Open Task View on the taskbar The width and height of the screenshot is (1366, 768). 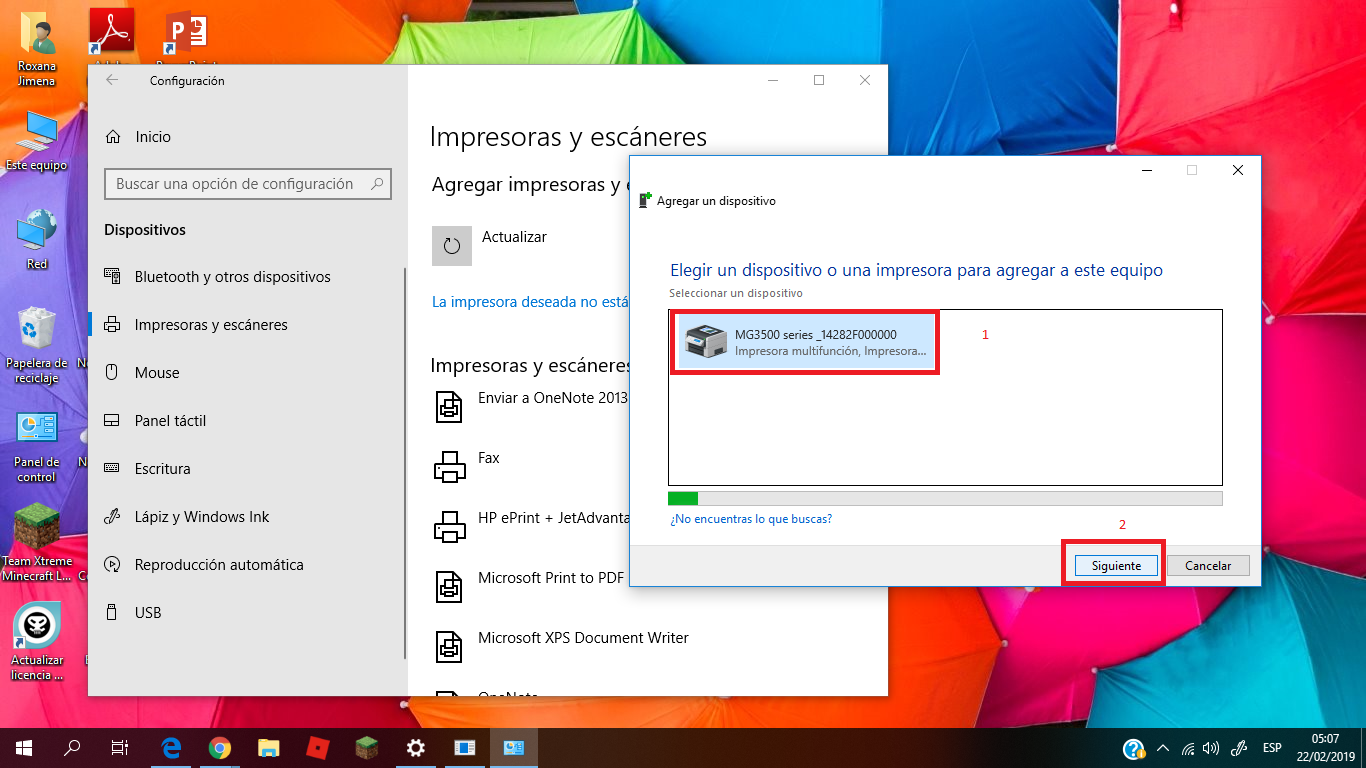pyautogui.click(x=120, y=748)
